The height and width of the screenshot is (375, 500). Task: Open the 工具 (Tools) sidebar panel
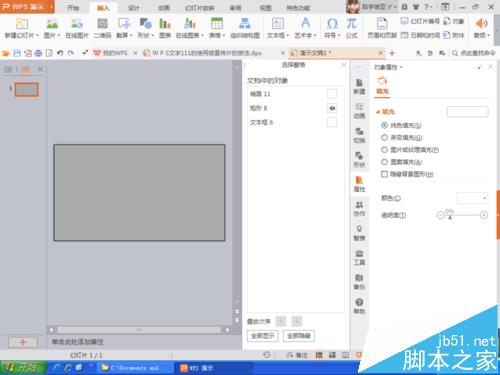(359, 257)
